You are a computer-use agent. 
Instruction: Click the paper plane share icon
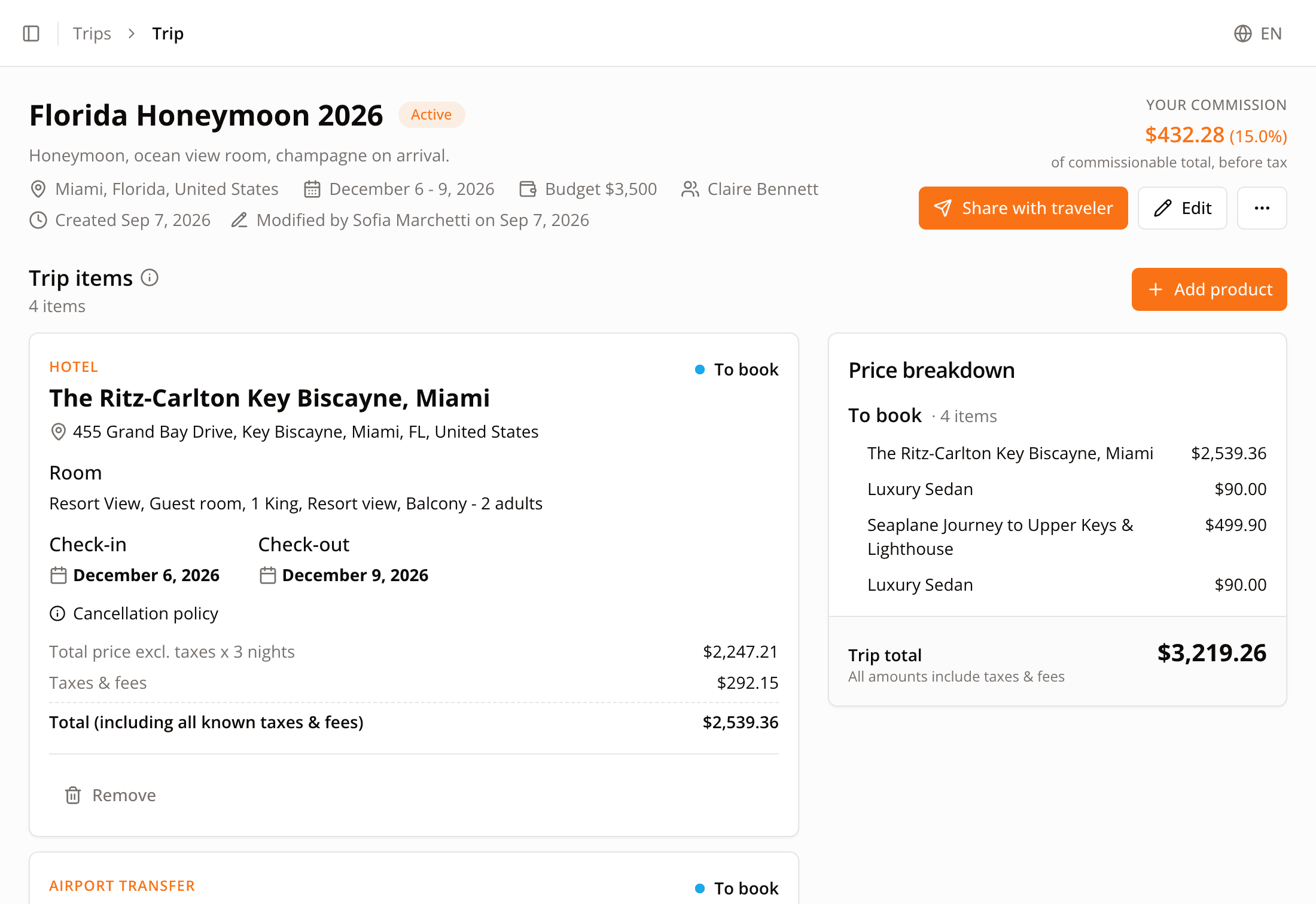pos(943,208)
